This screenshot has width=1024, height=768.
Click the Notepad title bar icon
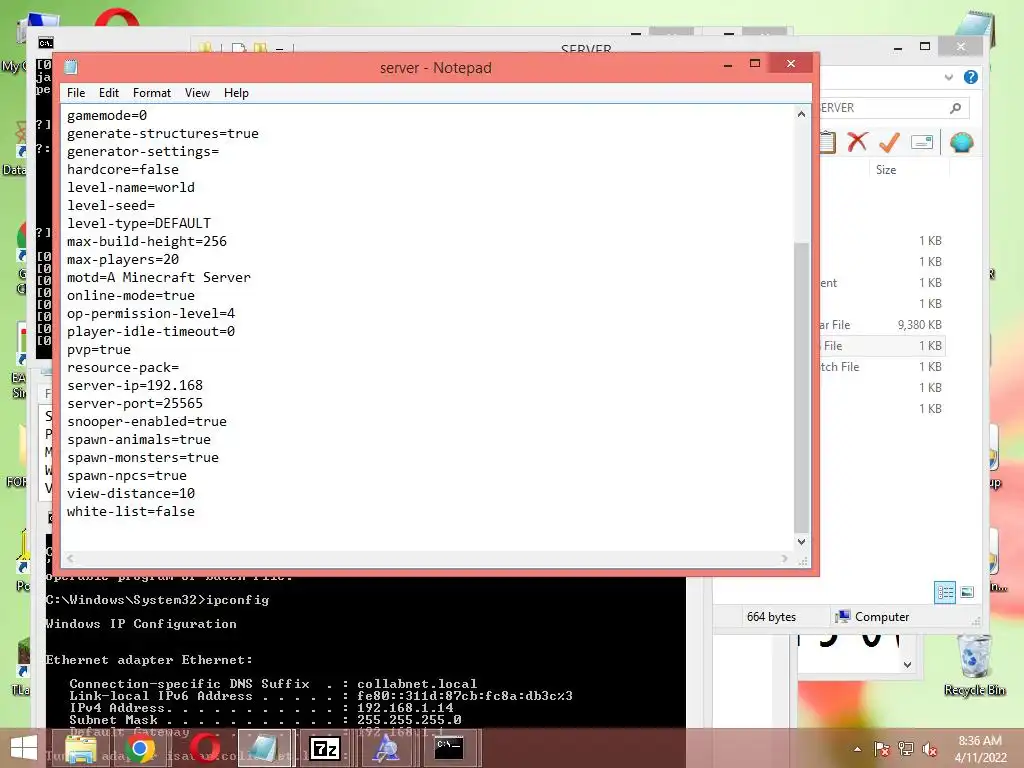pos(71,67)
